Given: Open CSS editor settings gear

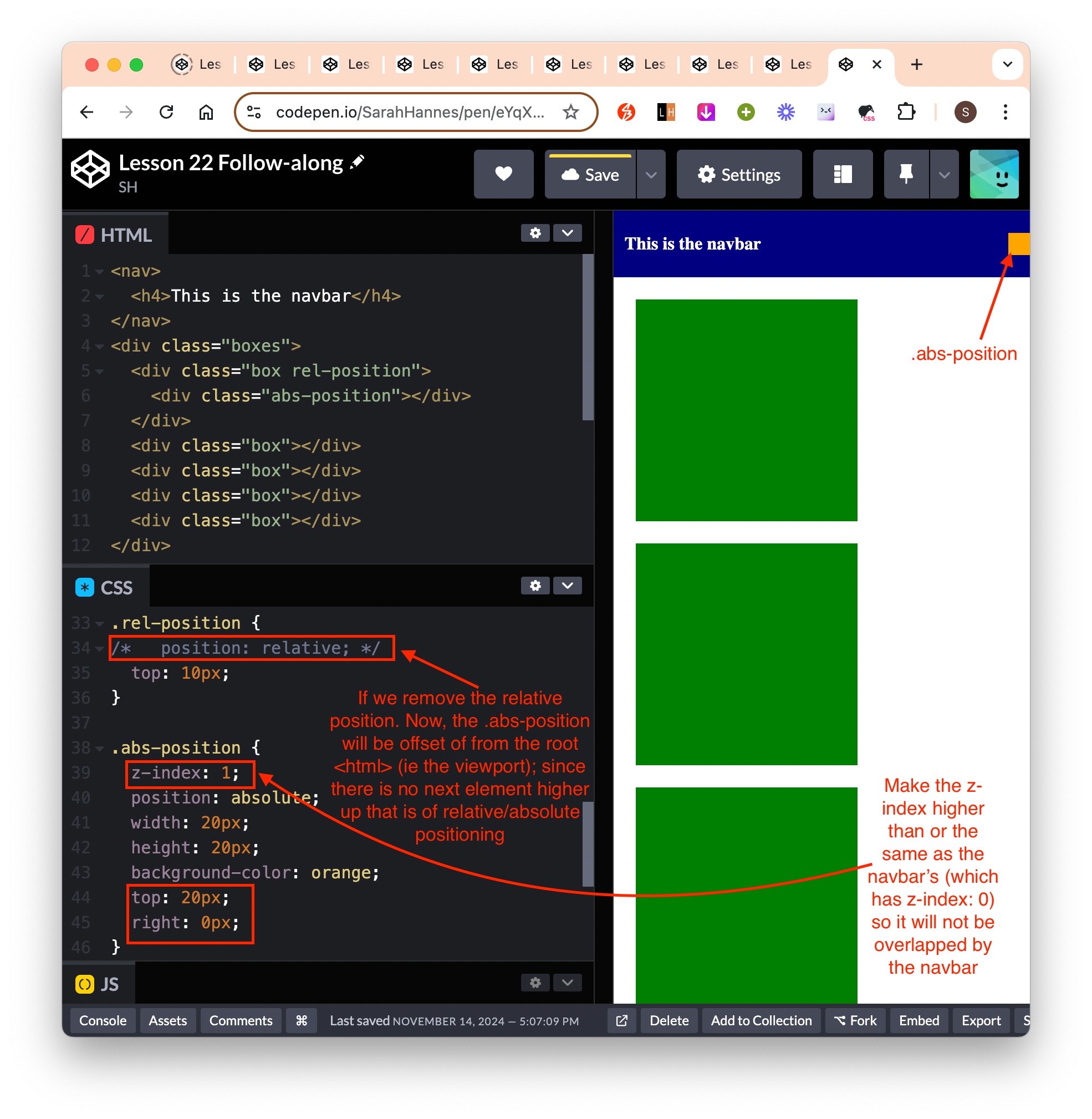Looking at the screenshot, I should click(x=535, y=586).
